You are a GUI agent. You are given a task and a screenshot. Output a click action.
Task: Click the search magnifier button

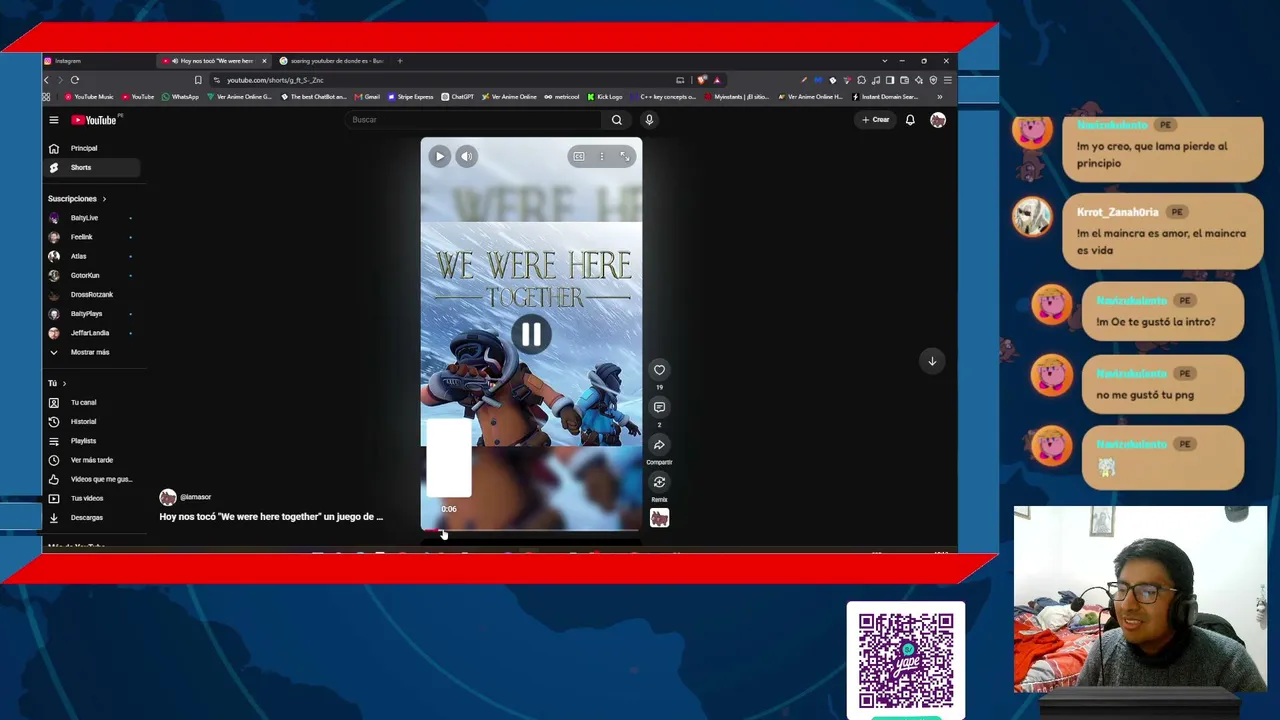point(617,120)
